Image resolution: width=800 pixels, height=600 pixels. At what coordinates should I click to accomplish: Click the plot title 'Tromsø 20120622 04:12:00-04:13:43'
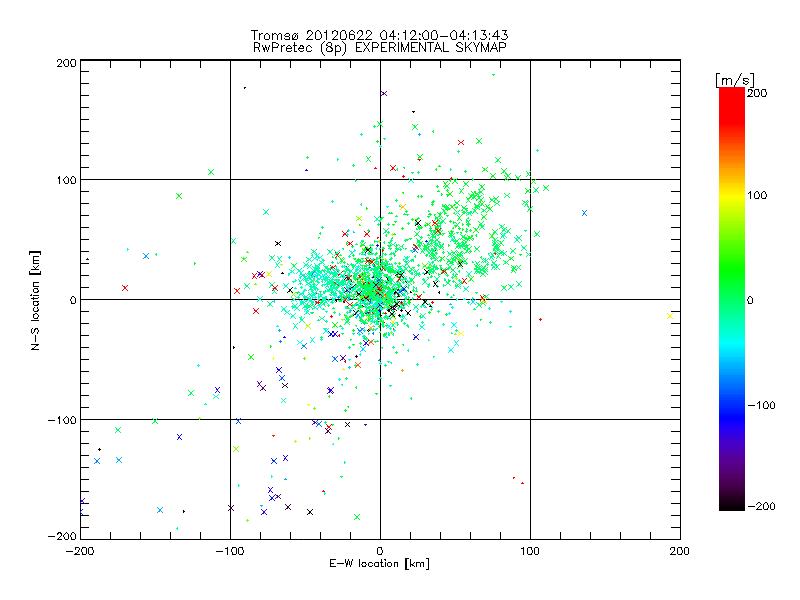pos(379,35)
